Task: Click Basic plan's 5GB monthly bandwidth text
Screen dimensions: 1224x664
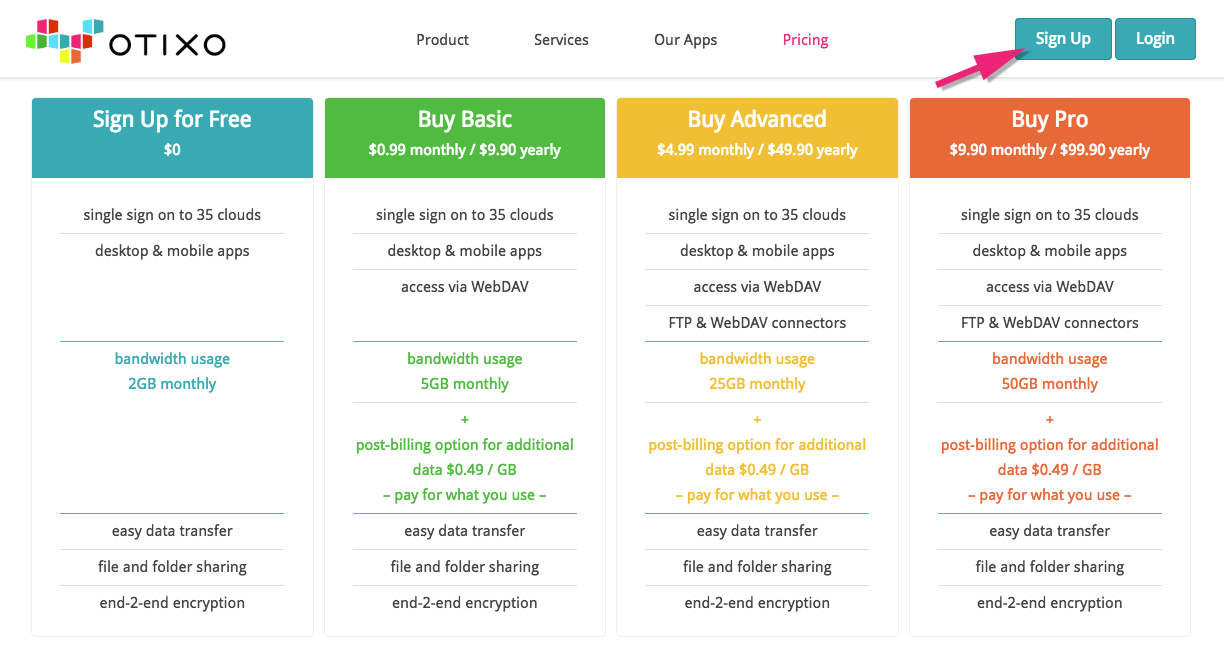Action: pyautogui.click(x=465, y=384)
